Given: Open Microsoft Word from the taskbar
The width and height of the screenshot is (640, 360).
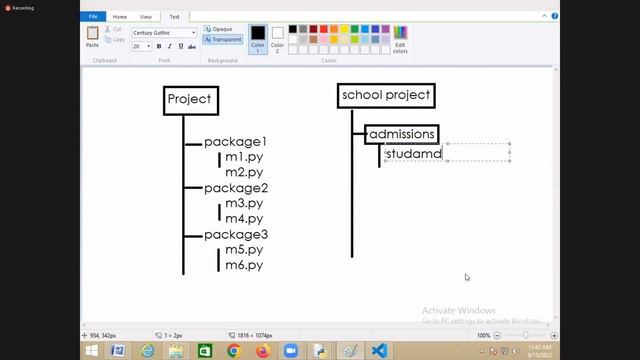Looking at the screenshot, I should 118,351.
